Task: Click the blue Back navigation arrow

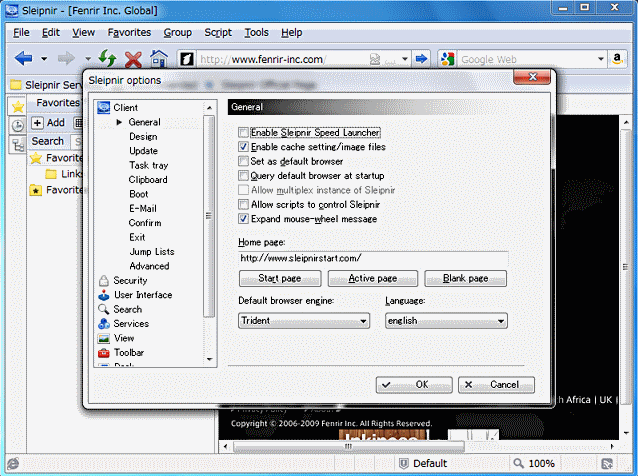Action: (24, 59)
